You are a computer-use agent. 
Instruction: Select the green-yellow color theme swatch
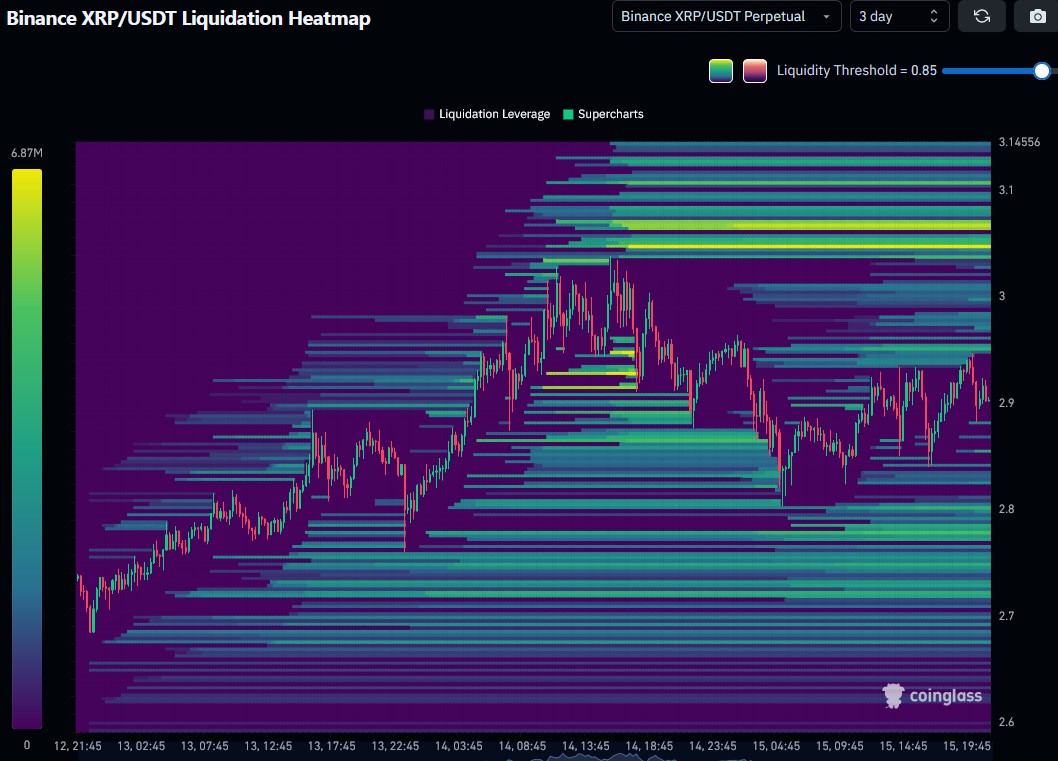(721, 71)
